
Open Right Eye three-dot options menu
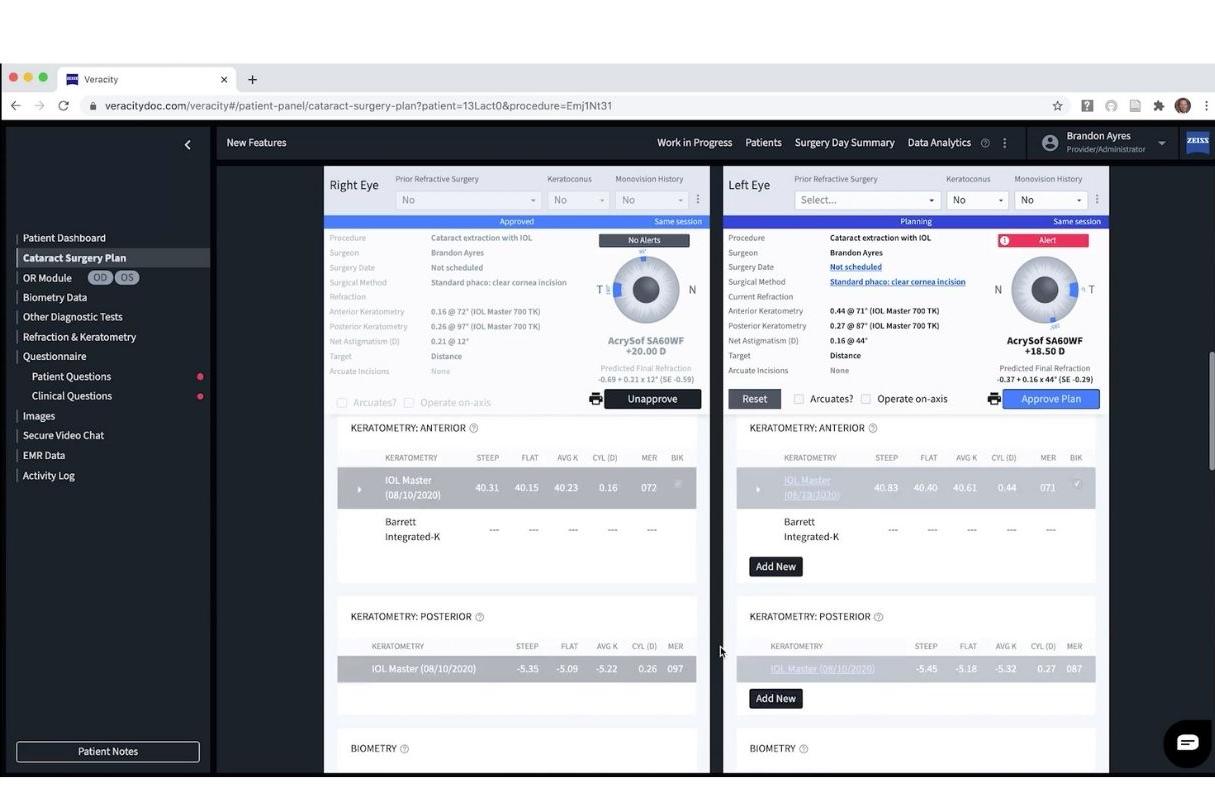pos(698,200)
